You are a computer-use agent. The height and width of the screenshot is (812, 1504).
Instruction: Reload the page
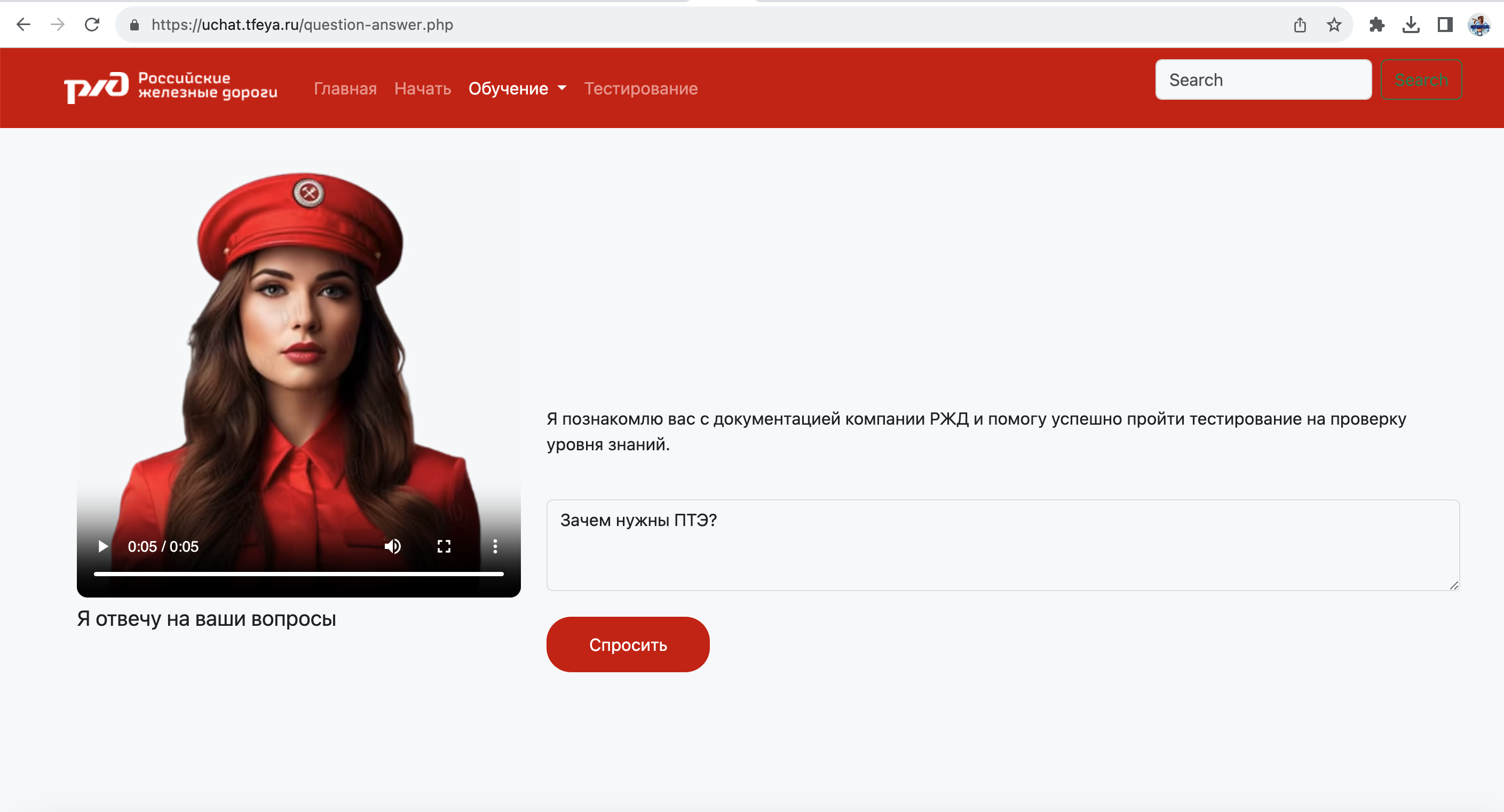click(92, 25)
